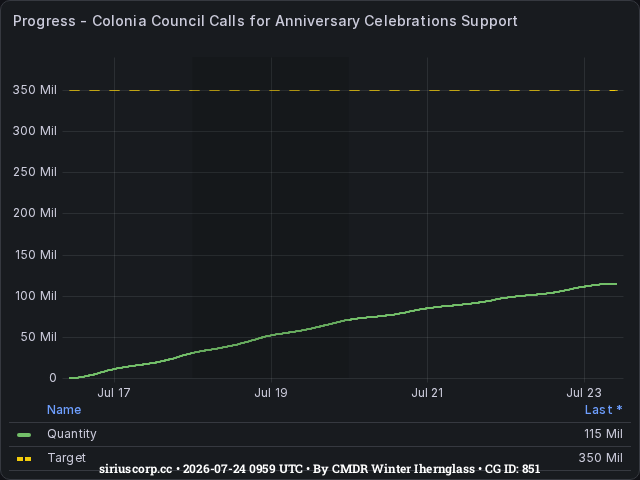Click the 115 Mil value for Quantity
Screen dimensions: 640x480
point(603,434)
